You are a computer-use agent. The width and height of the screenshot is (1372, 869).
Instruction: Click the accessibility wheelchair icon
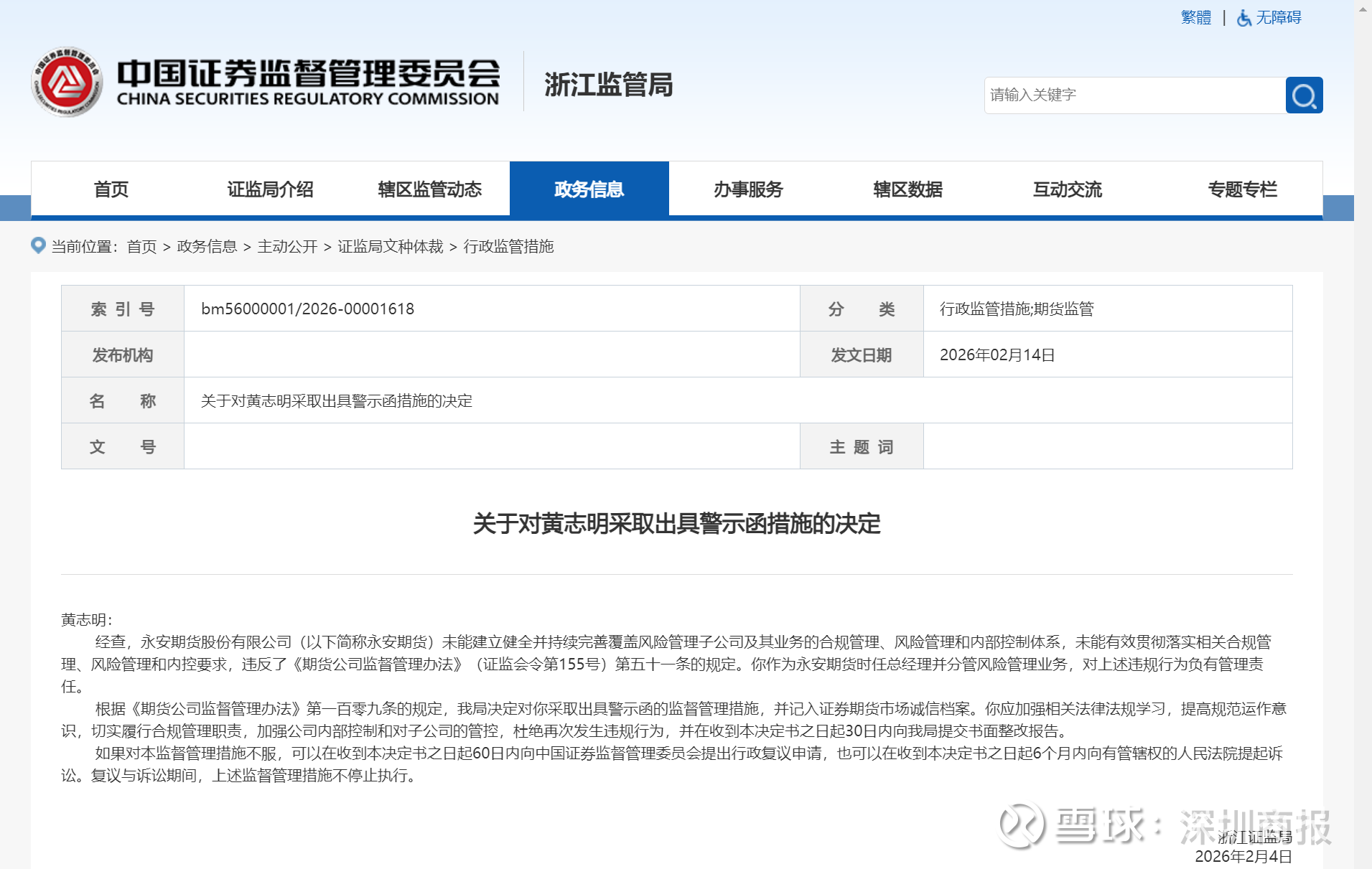coord(1244,18)
